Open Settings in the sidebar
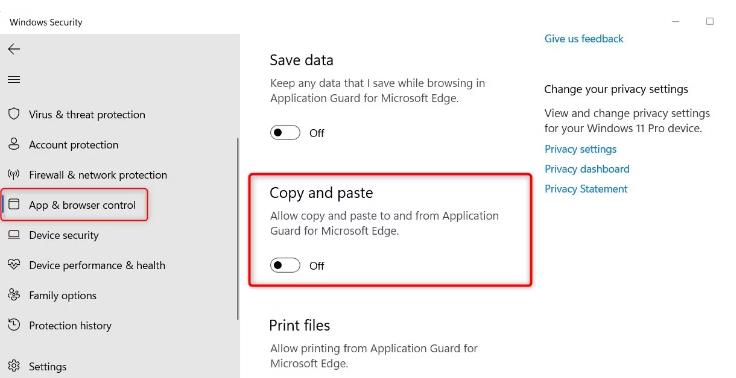The image size is (736, 378). tap(47, 367)
